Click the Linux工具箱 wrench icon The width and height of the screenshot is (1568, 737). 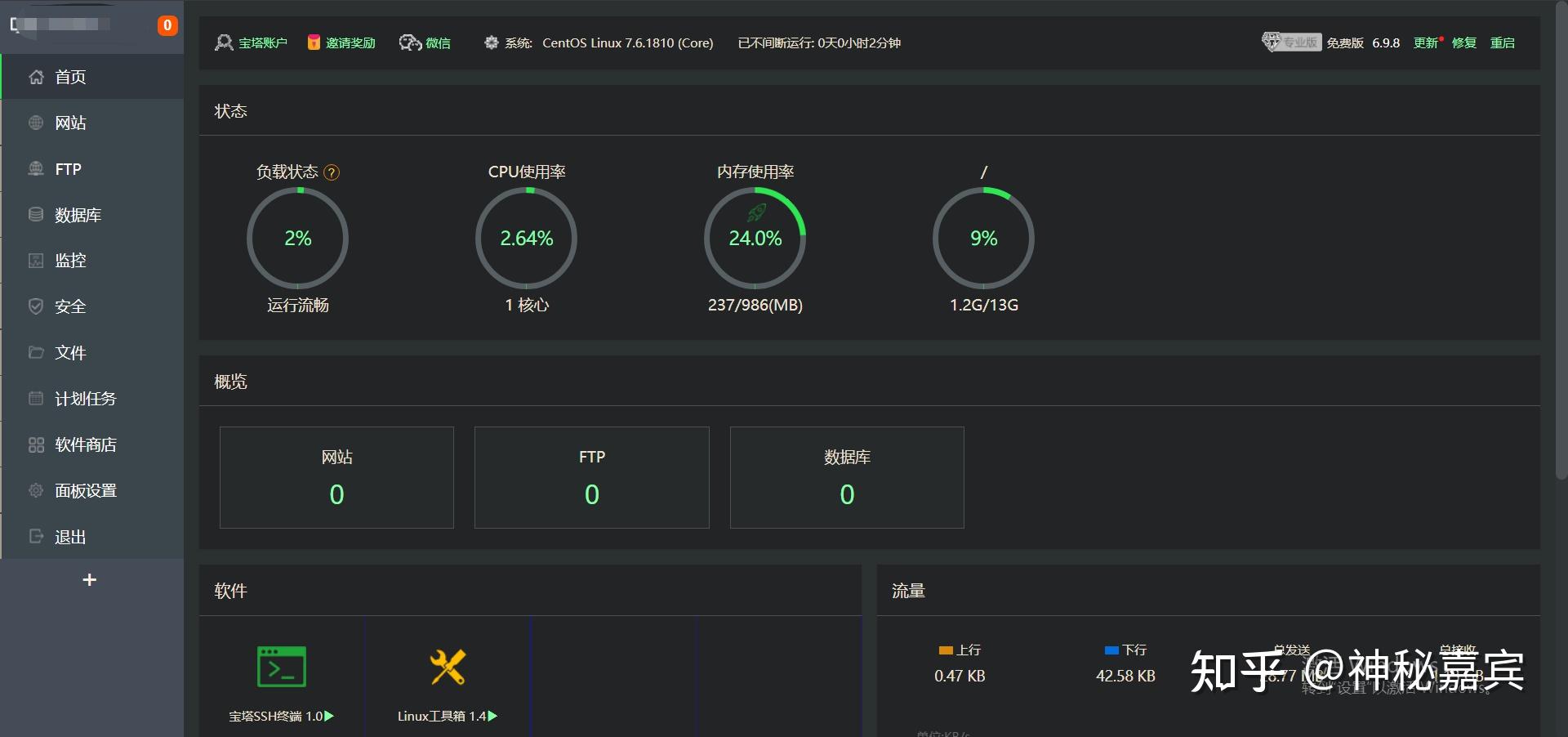(448, 667)
